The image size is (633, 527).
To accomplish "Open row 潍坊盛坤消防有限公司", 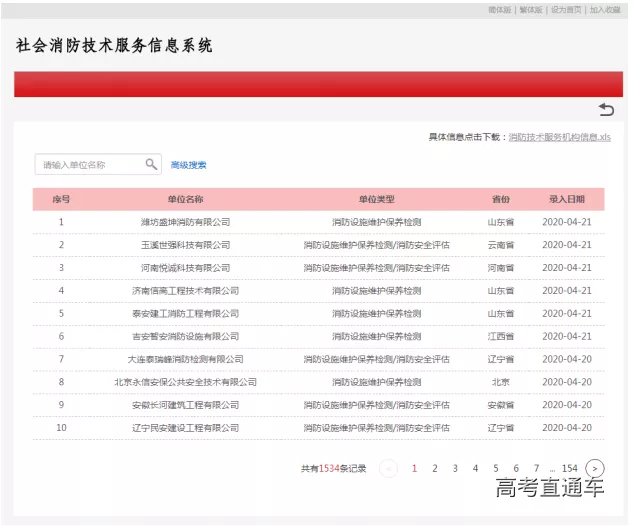I will 185,222.
